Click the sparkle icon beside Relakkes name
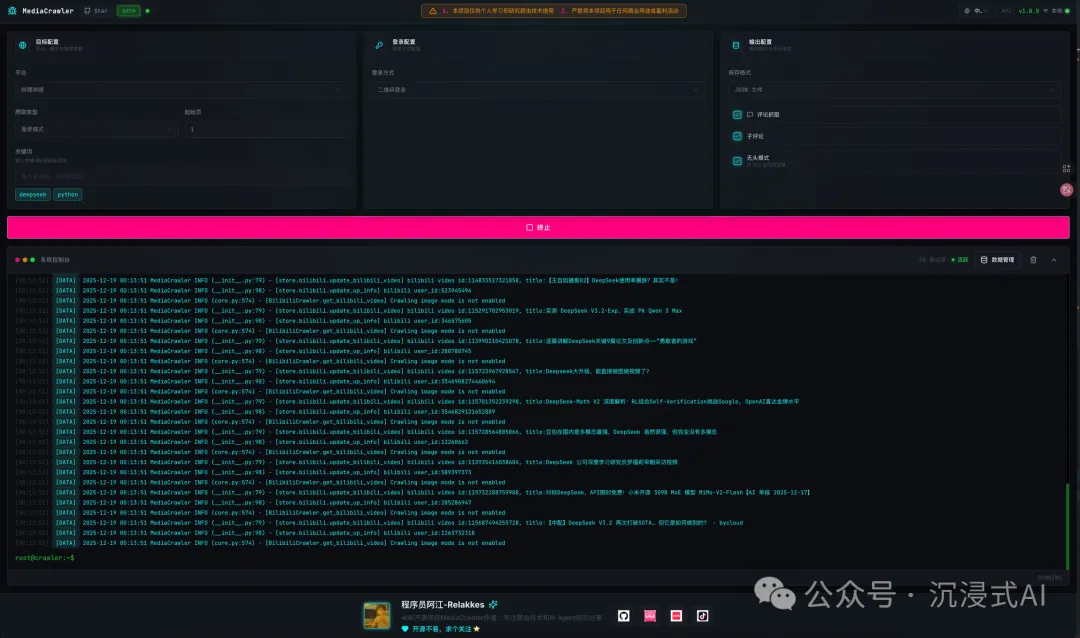 coord(493,604)
